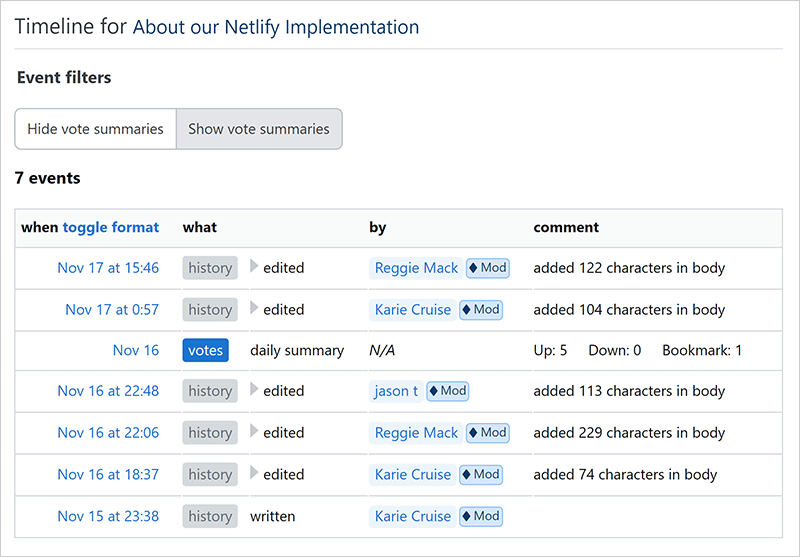Open Reggie Mack's profile from Nov 17 row

pyautogui.click(x=416, y=268)
